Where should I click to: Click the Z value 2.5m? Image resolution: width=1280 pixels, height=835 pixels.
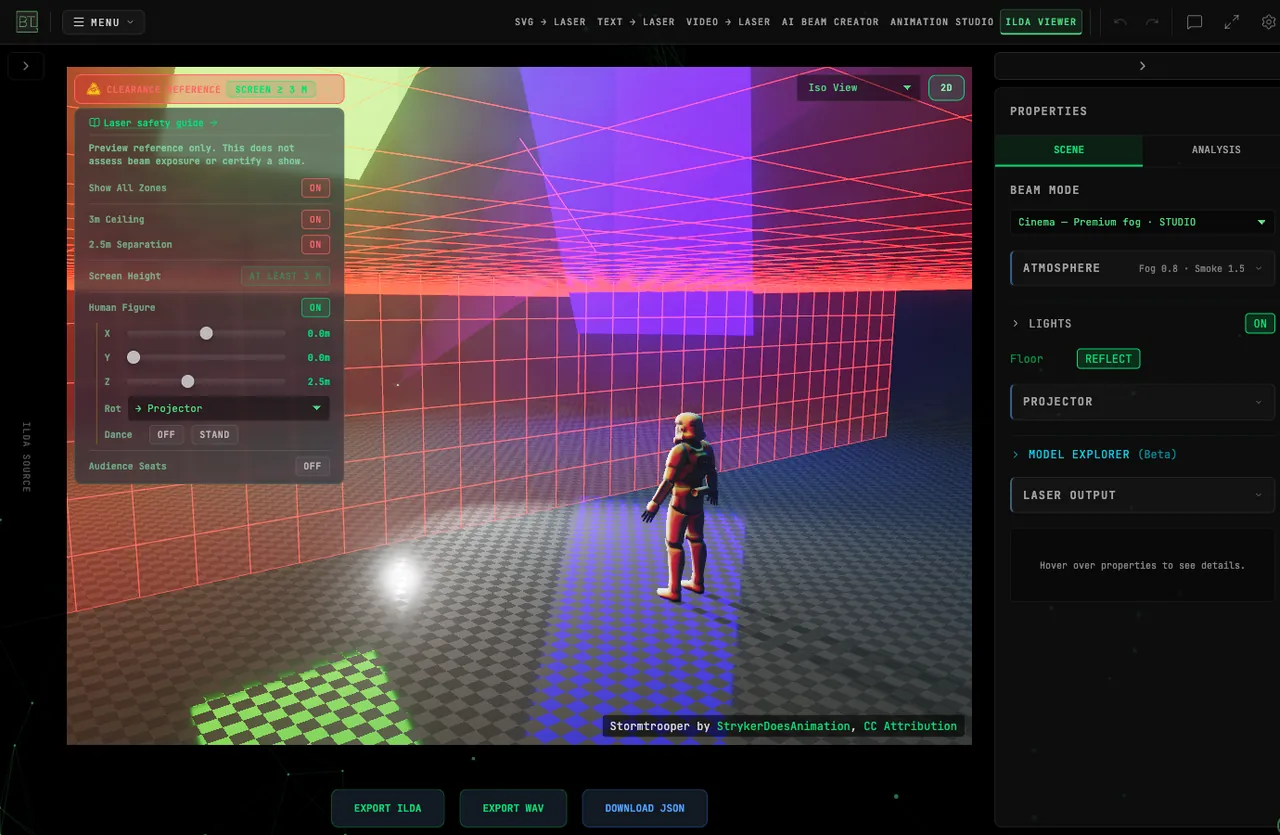[x=318, y=382]
